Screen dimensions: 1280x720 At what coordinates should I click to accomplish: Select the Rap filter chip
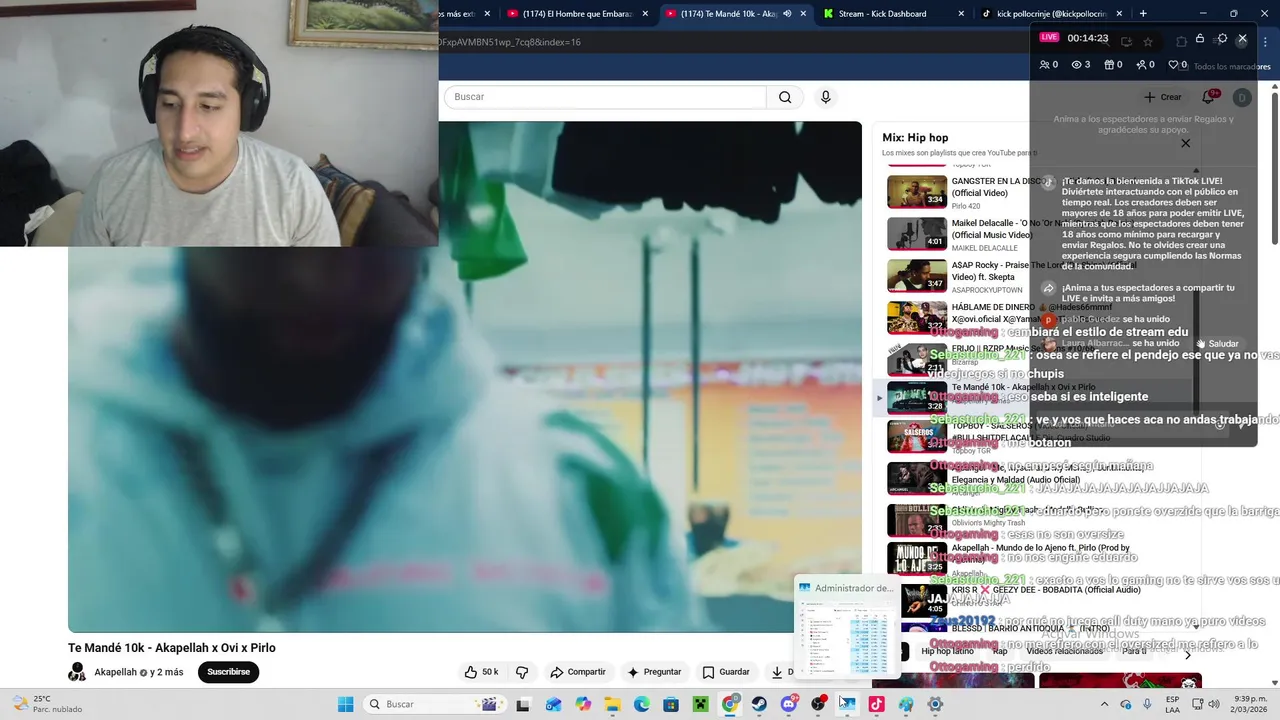[1000, 651]
